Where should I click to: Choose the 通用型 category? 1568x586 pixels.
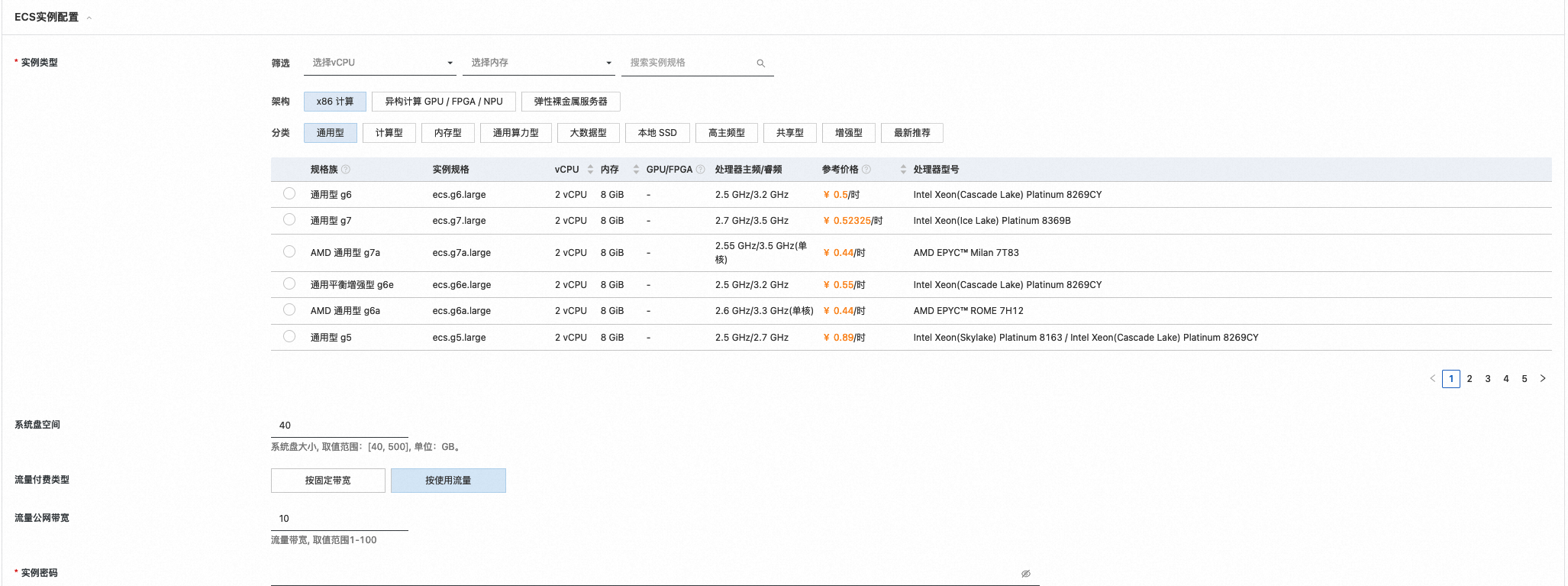pyautogui.click(x=331, y=133)
